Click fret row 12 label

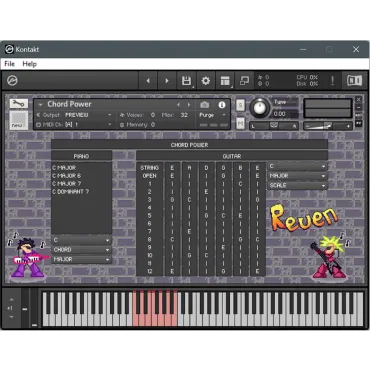[149, 272]
